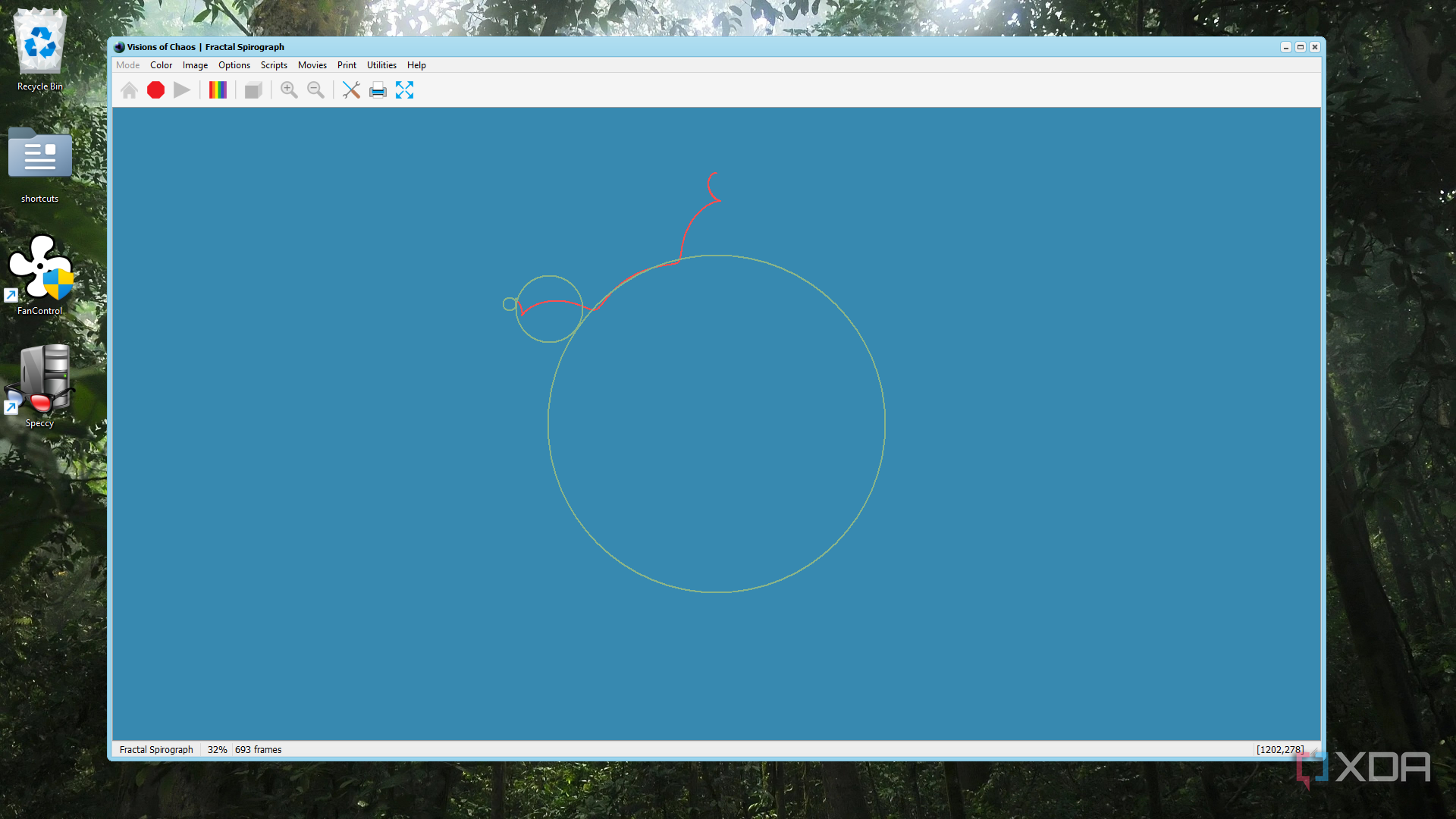Close the Visions of Chaos window
The width and height of the screenshot is (1456, 819).
coord(1315,47)
